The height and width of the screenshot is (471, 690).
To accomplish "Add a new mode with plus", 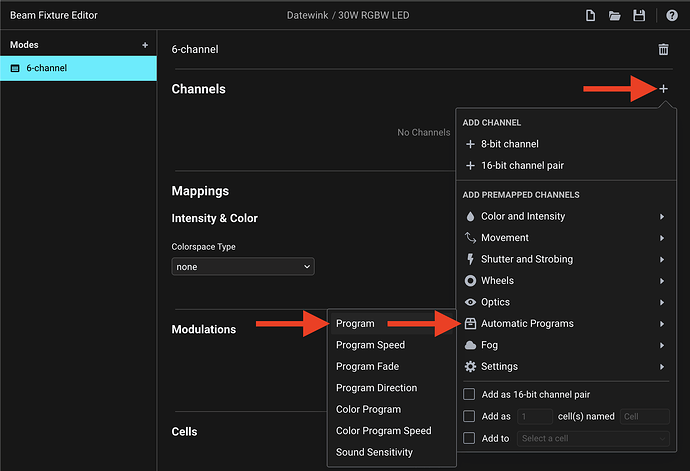I will pos(145,45).
